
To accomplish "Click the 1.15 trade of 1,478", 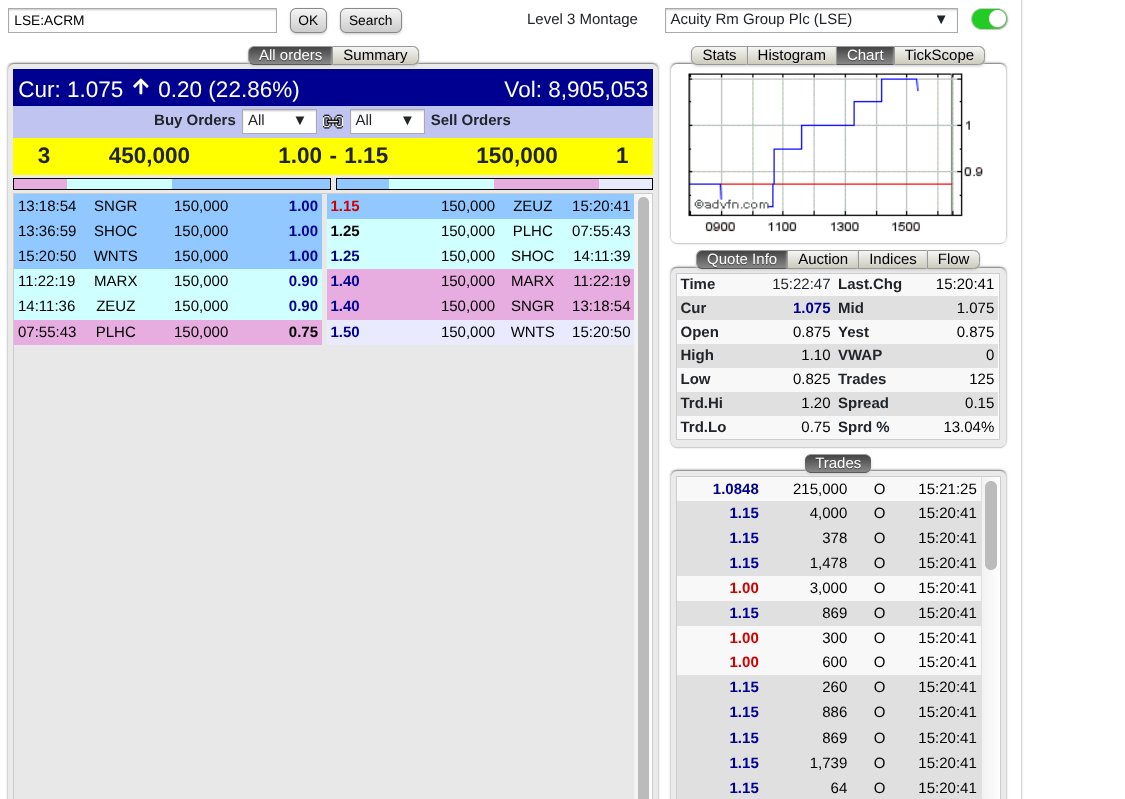I will (829, 564).
